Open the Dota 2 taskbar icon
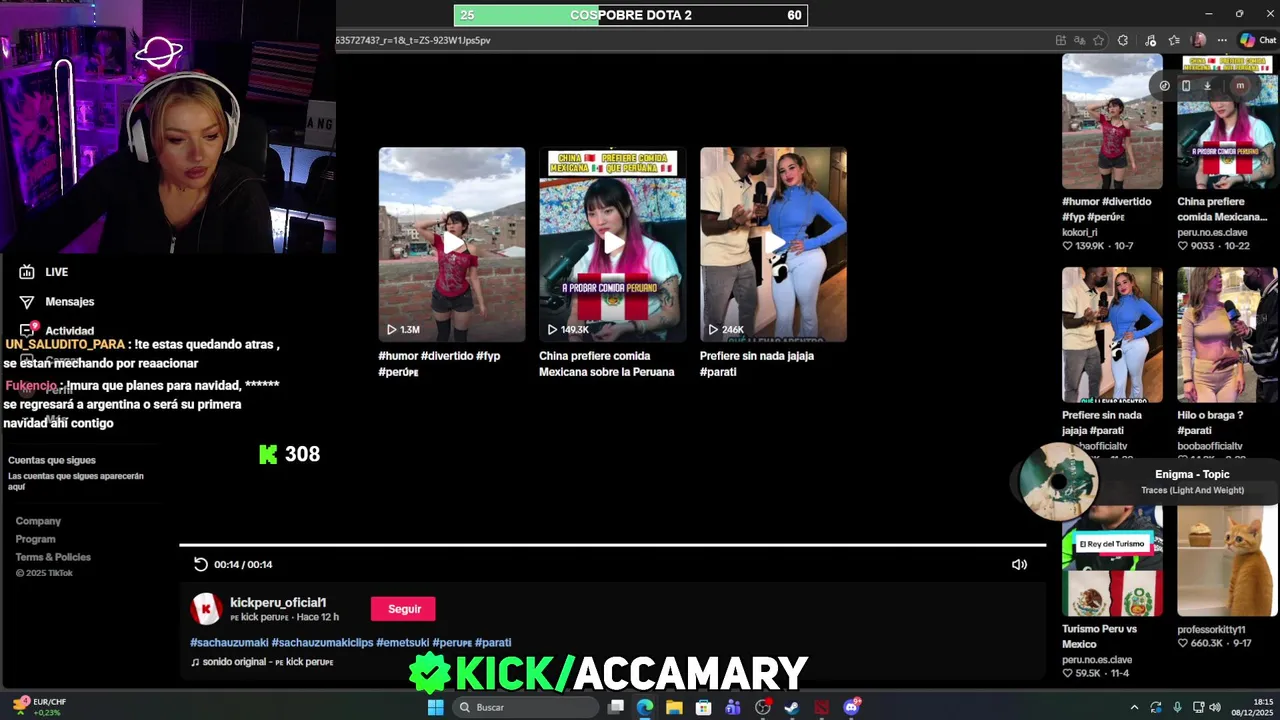1280x720 pixels. click(x=822, y=707)
